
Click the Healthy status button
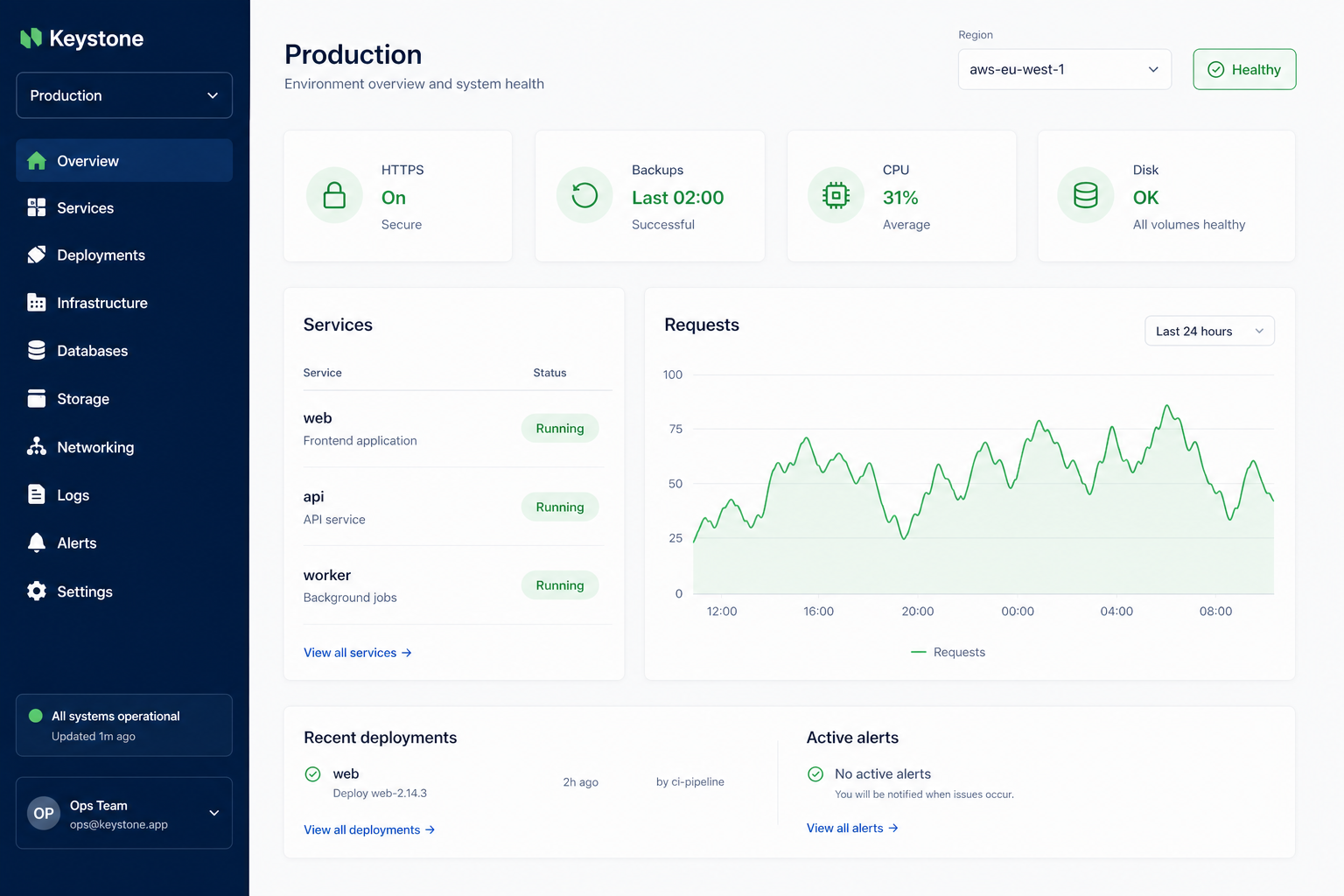tap(1244, 69)
